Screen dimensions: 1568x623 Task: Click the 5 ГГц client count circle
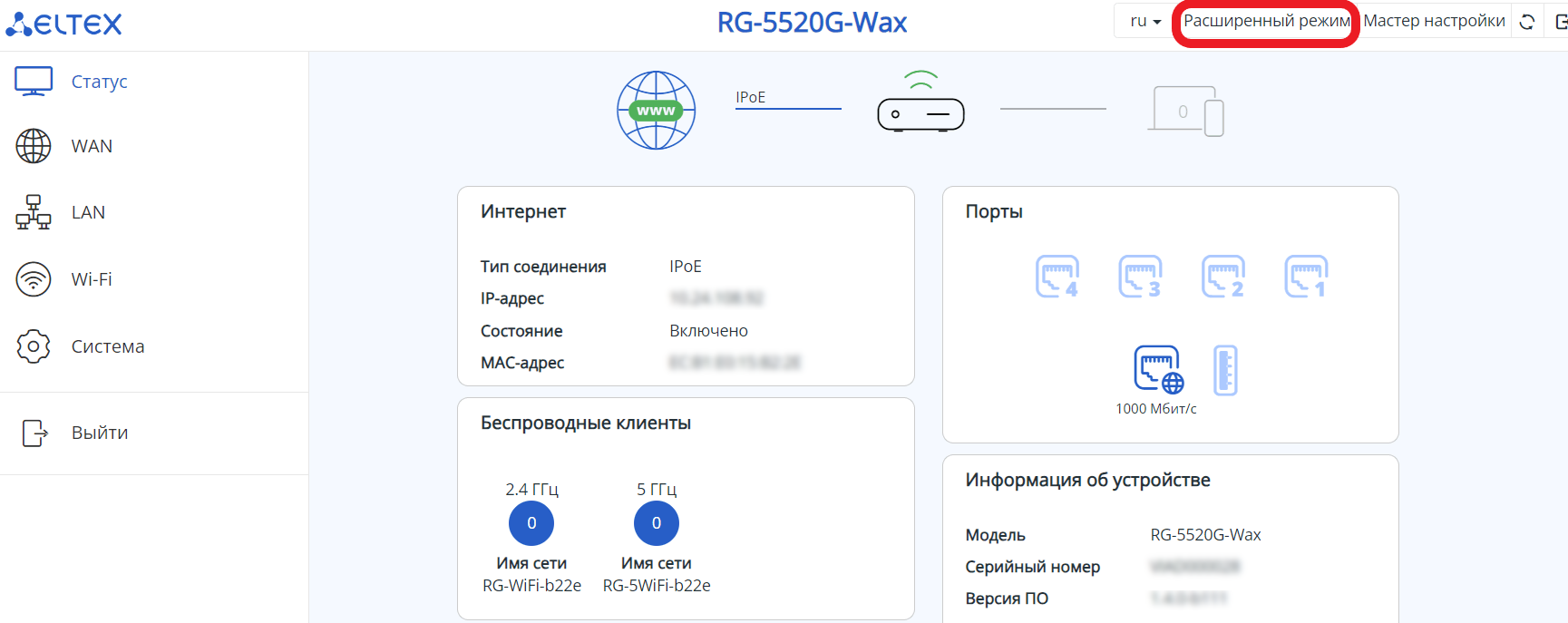click(657, 523)
